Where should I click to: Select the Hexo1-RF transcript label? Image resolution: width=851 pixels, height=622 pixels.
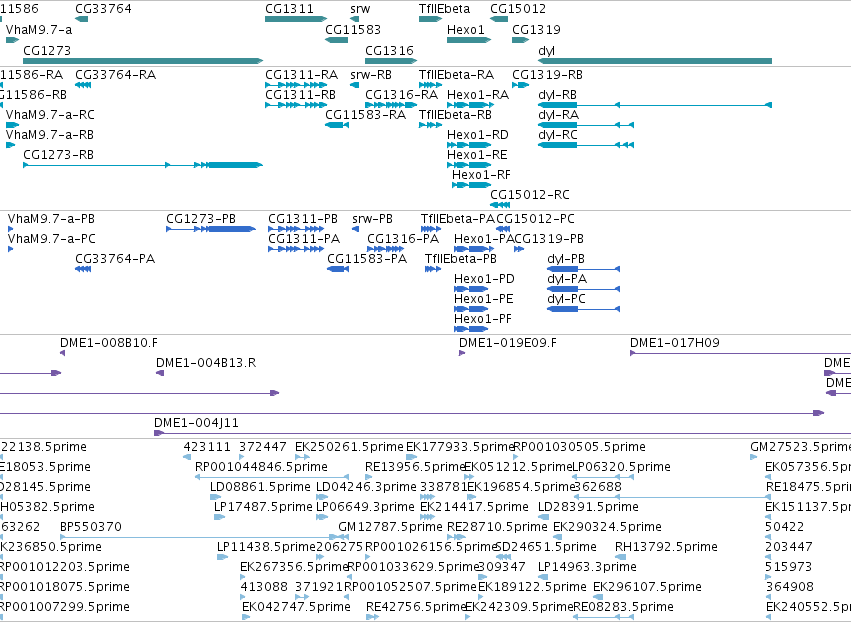point(481,175)
